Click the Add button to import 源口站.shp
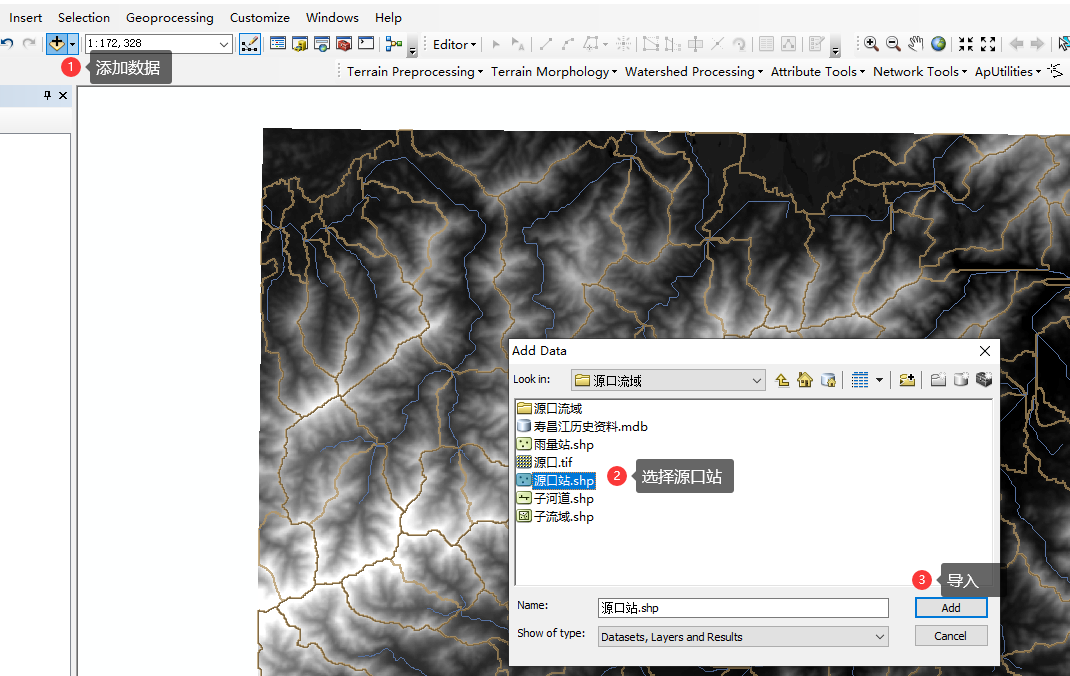The height and width of the screenshot is (676, 1070). (949, 607)
